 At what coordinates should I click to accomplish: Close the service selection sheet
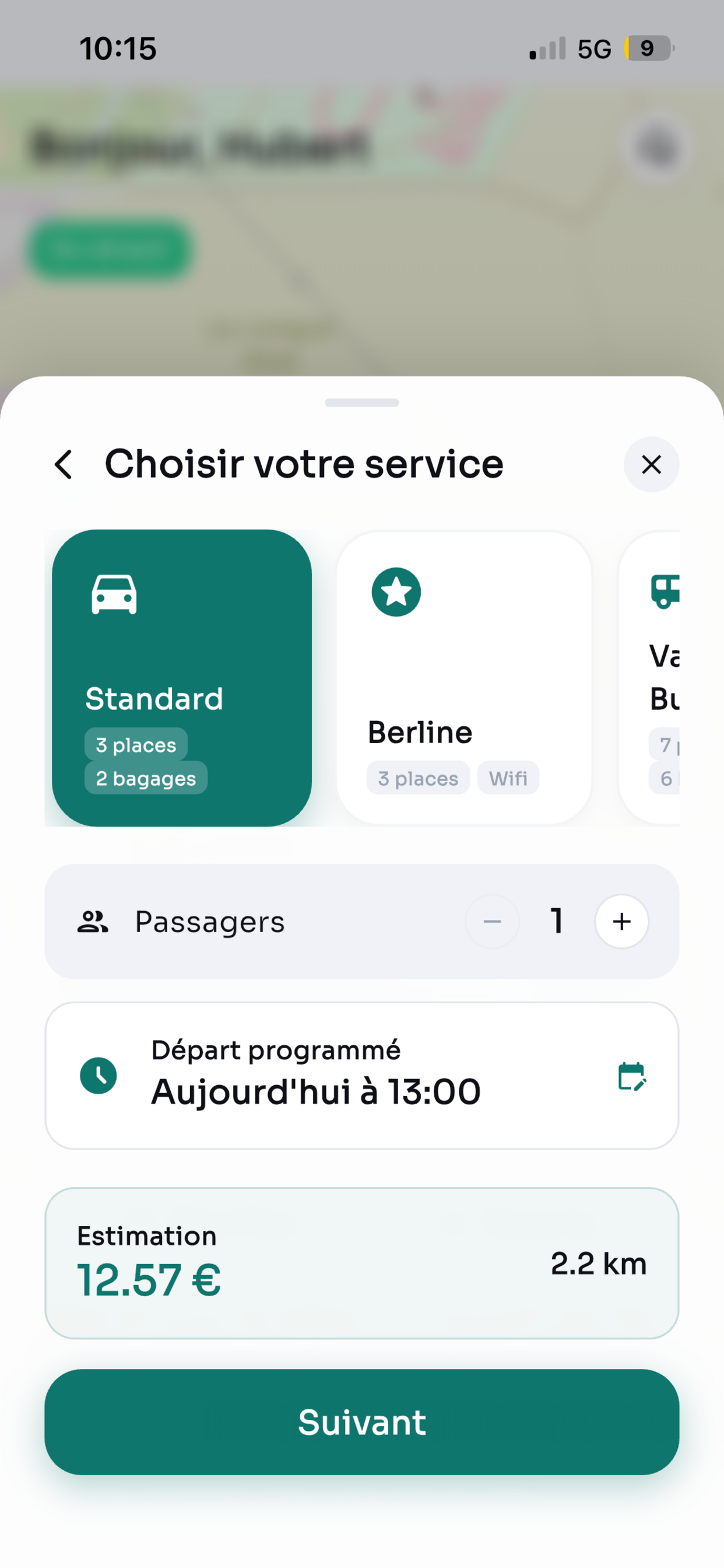tap(651, 464)
